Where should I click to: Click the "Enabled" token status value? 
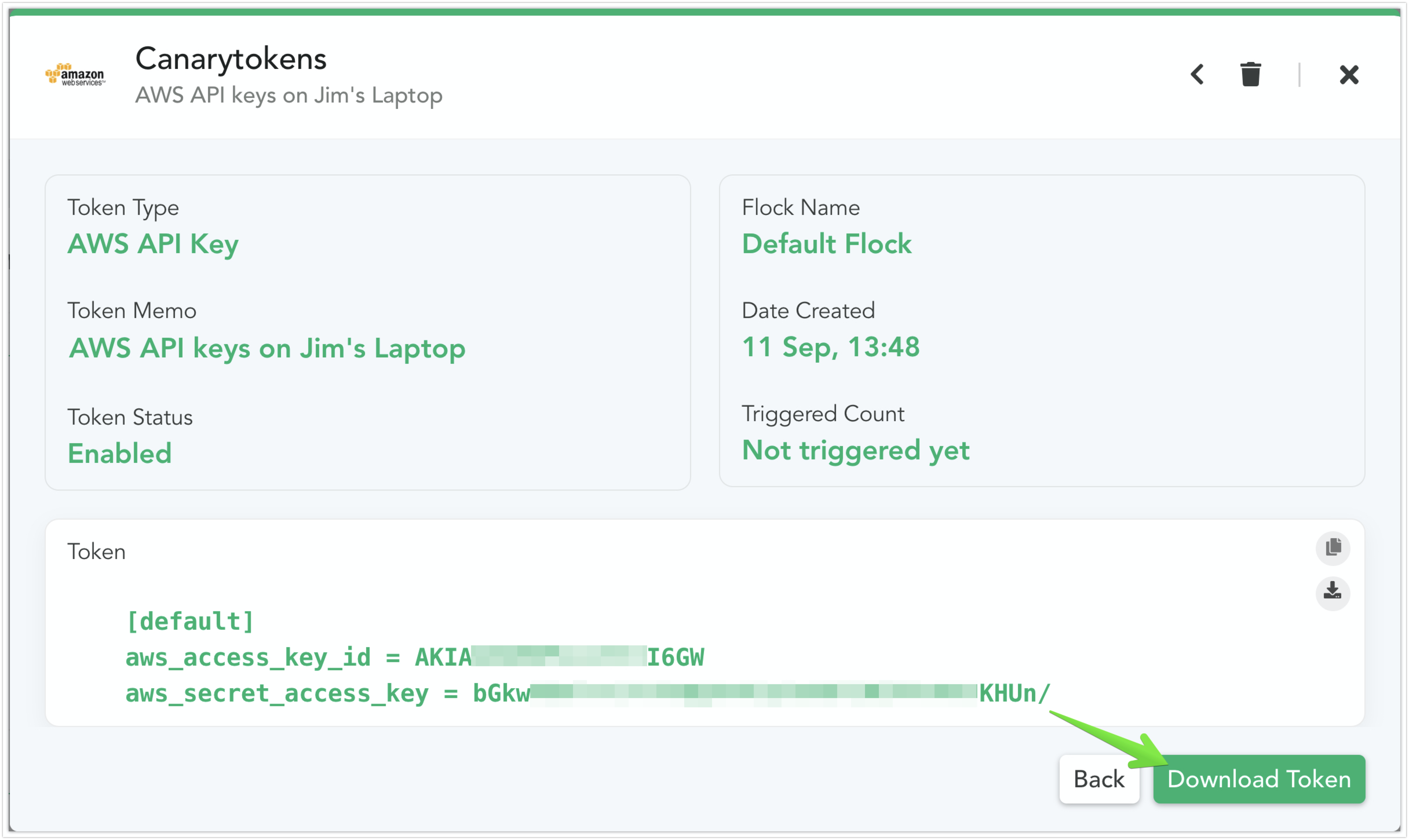[x=119, y=453]
